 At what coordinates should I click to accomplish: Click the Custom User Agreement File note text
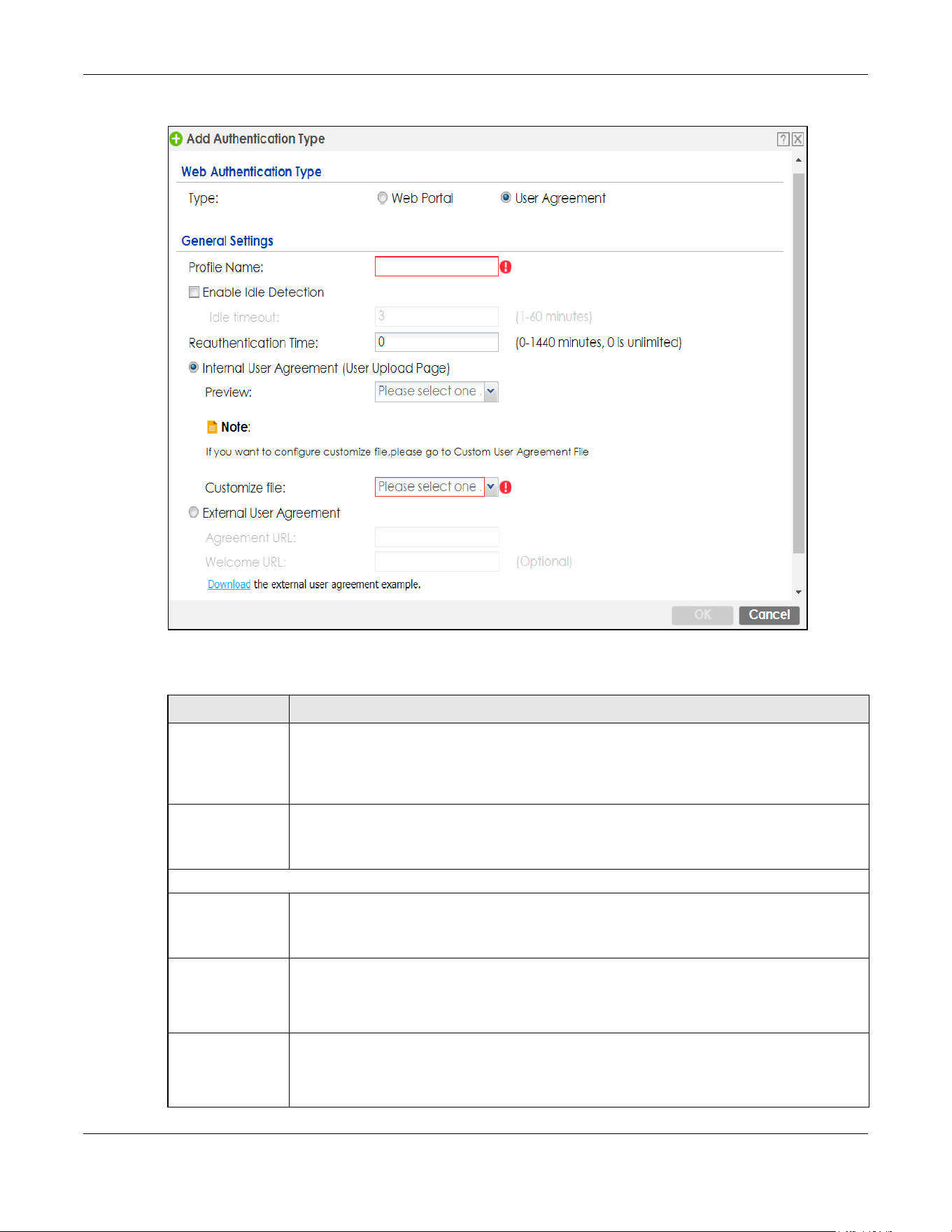click(x=397, y=452)
